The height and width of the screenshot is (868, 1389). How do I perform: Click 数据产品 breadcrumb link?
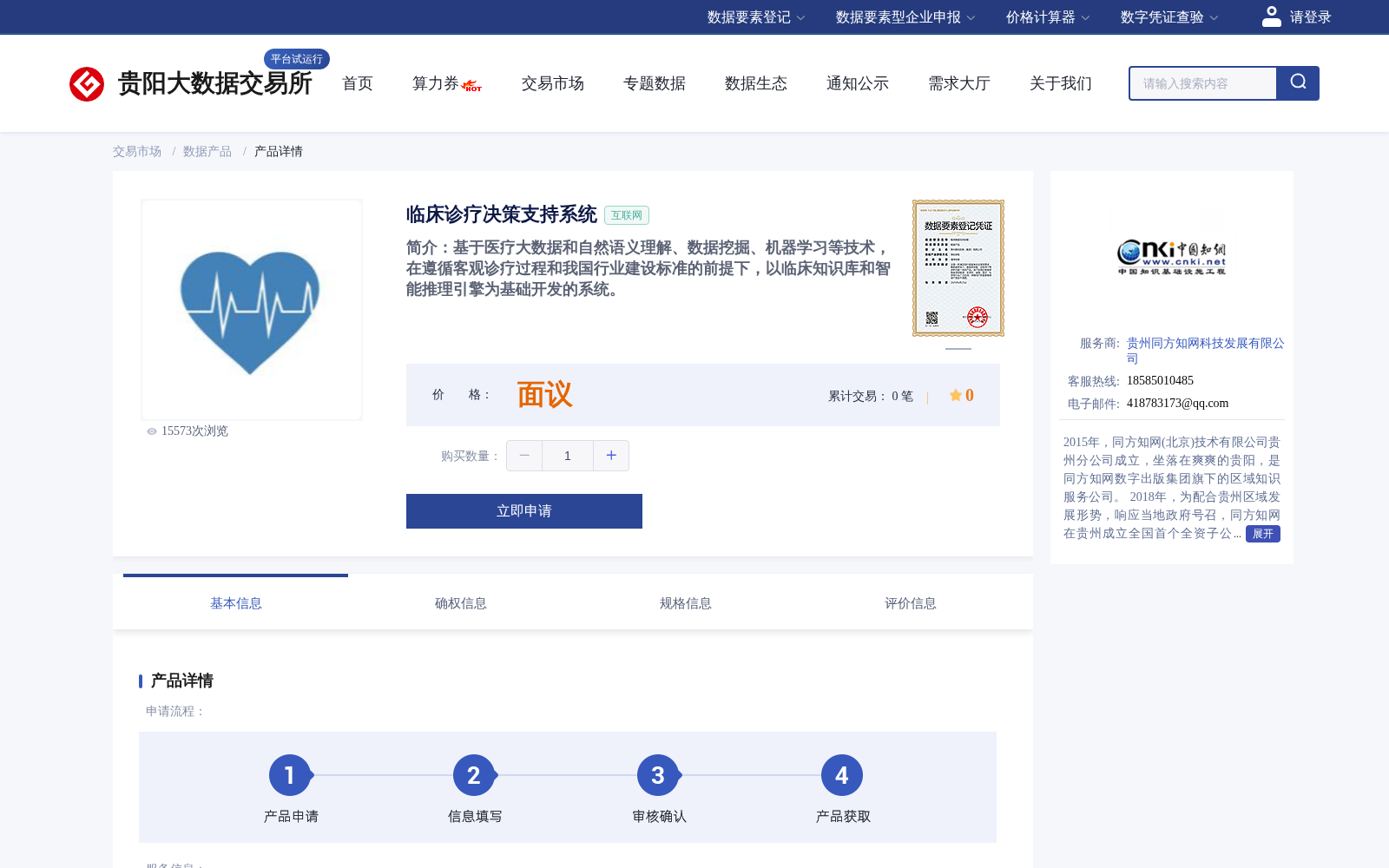coord(207,152)
